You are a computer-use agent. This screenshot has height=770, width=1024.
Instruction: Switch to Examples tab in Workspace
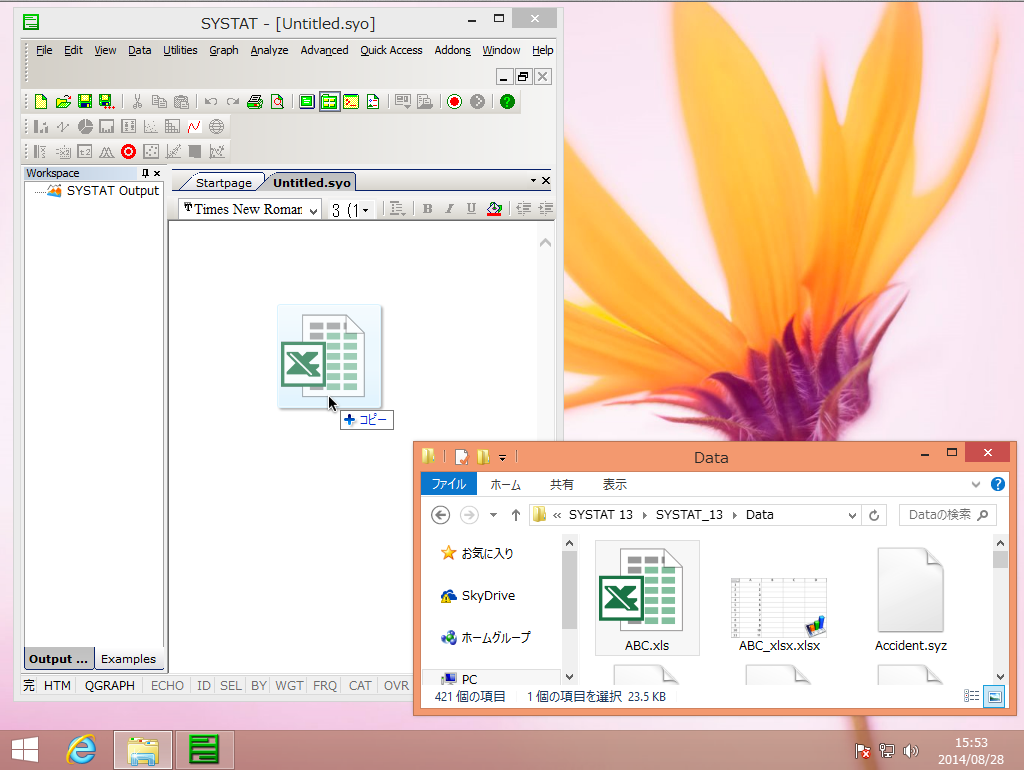[x=128, y=659]
